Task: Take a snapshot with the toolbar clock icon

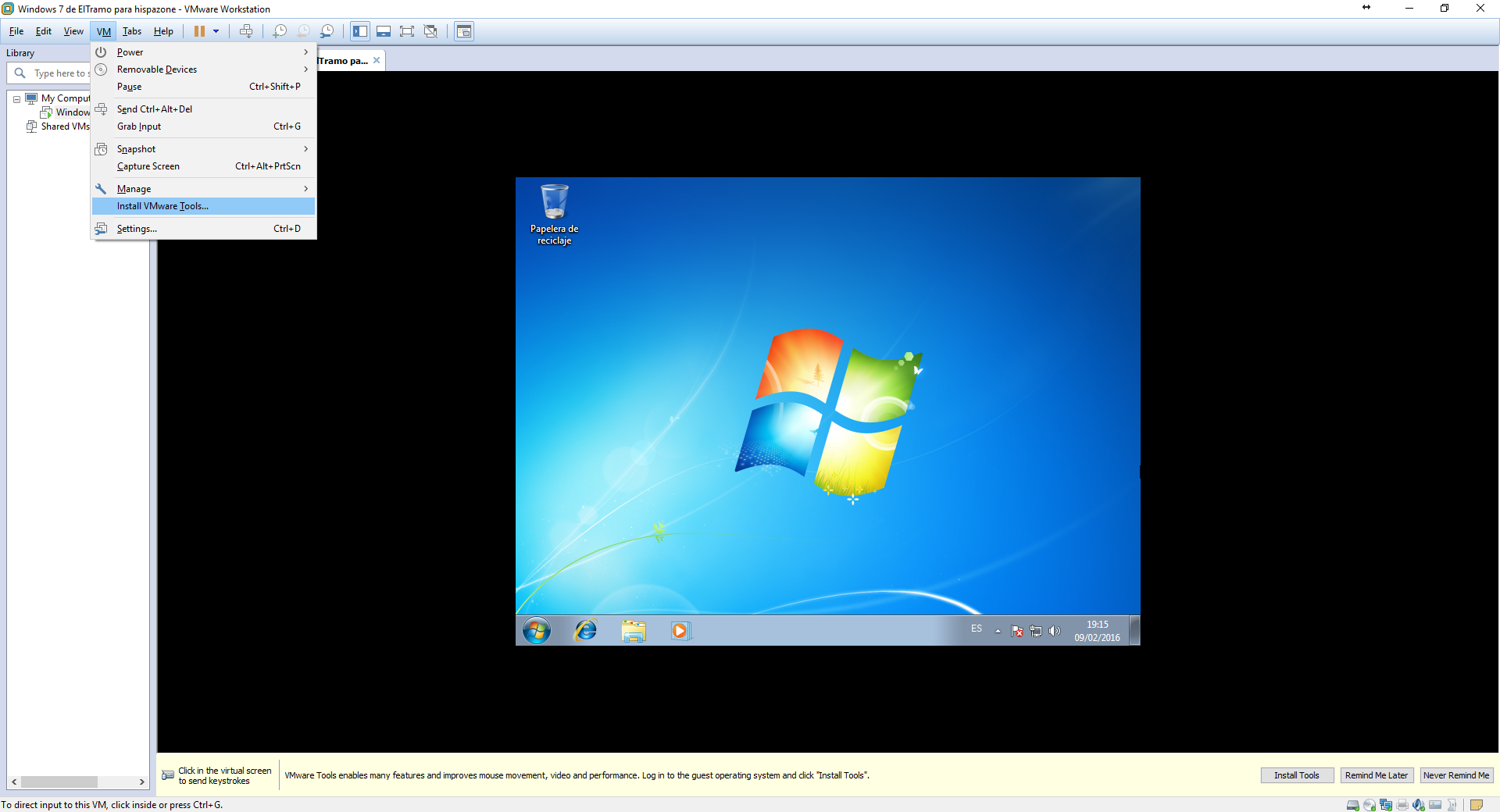Action: [x=280, y=31]
